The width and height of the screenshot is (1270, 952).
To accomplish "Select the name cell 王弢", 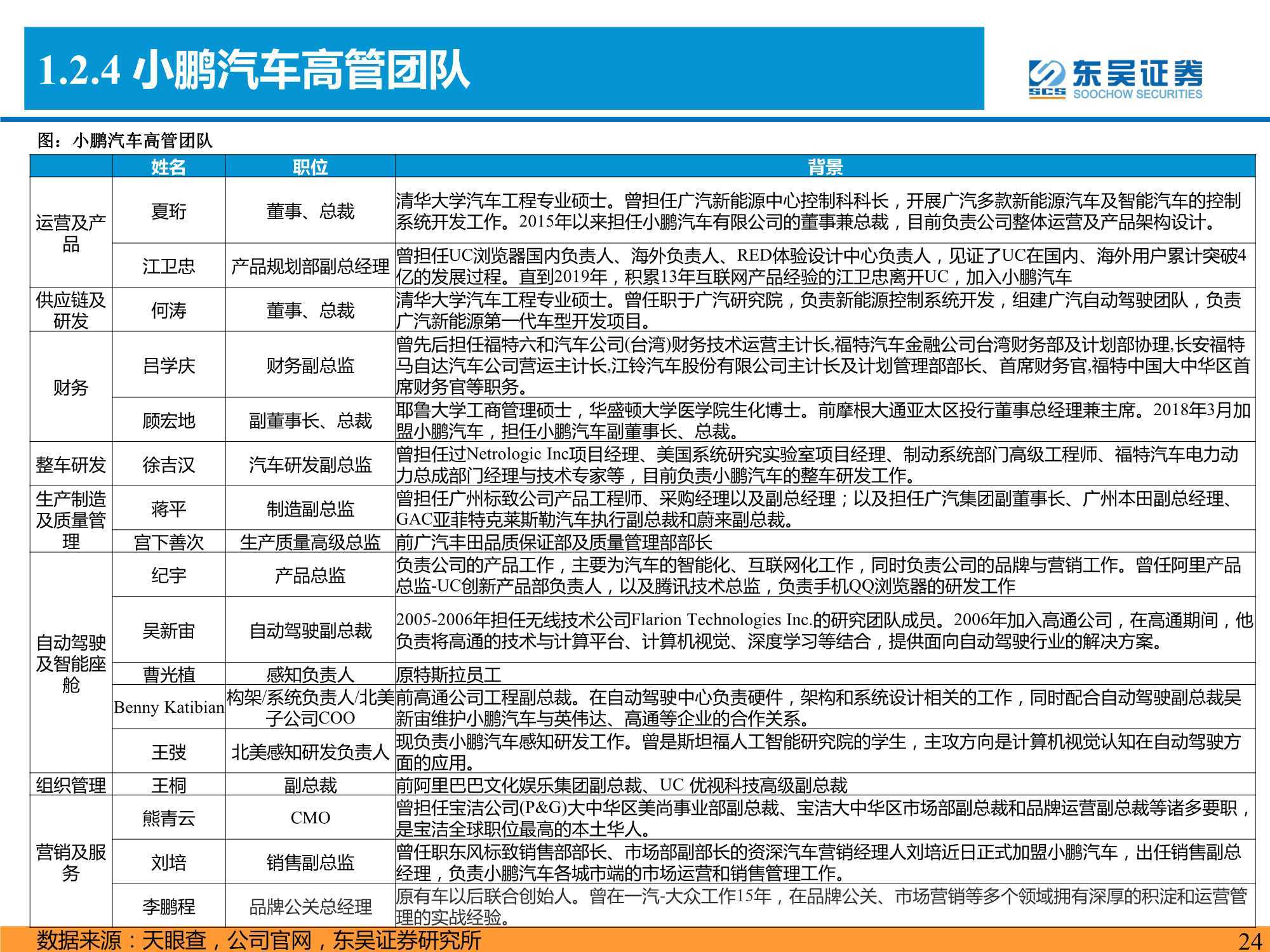I will [x=168, y=751].
